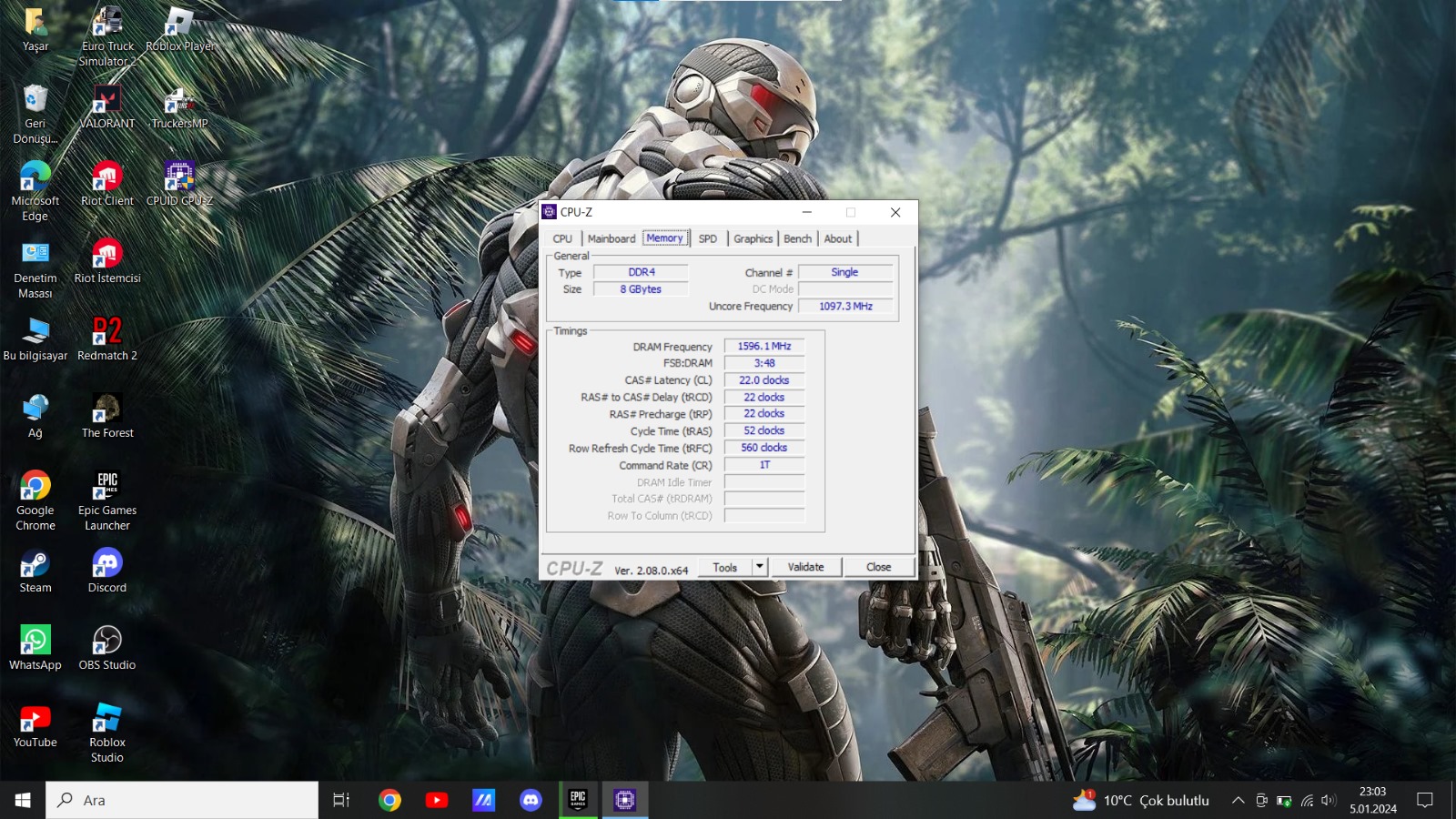Select the Riot İstemcisi desktop icon

pyautogui.click(x=107, y=262)
